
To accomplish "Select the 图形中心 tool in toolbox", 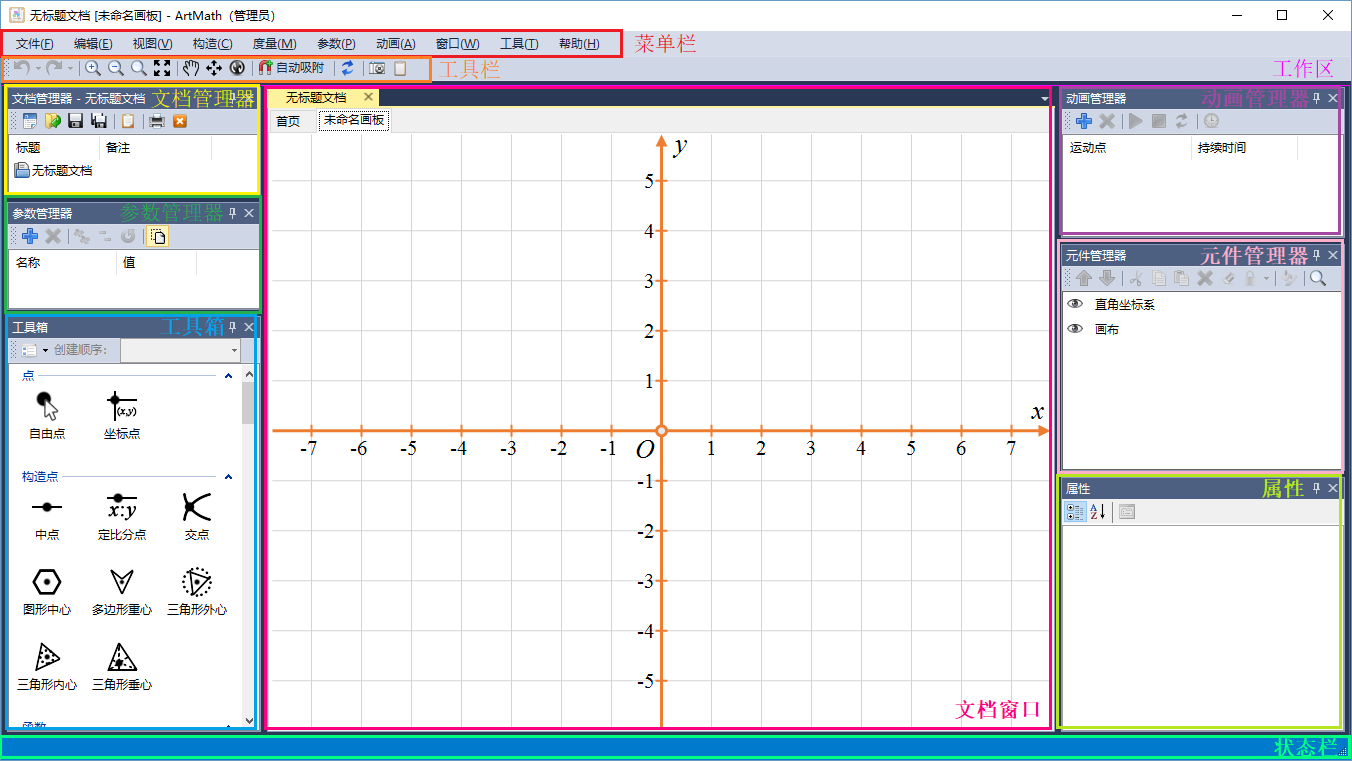I will [47, 591].
